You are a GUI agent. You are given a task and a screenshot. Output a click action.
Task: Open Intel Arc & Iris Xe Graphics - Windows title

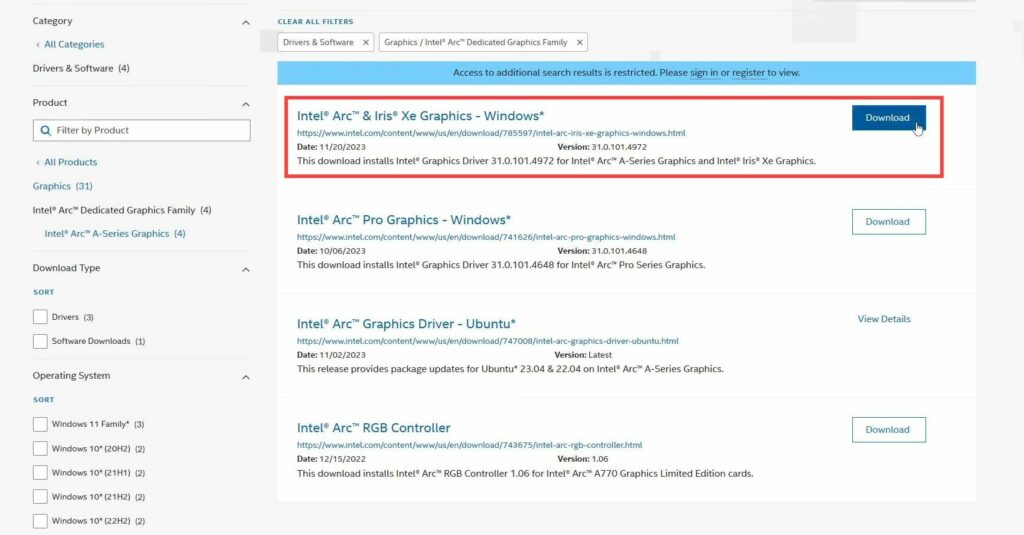[x=421, y=116]
